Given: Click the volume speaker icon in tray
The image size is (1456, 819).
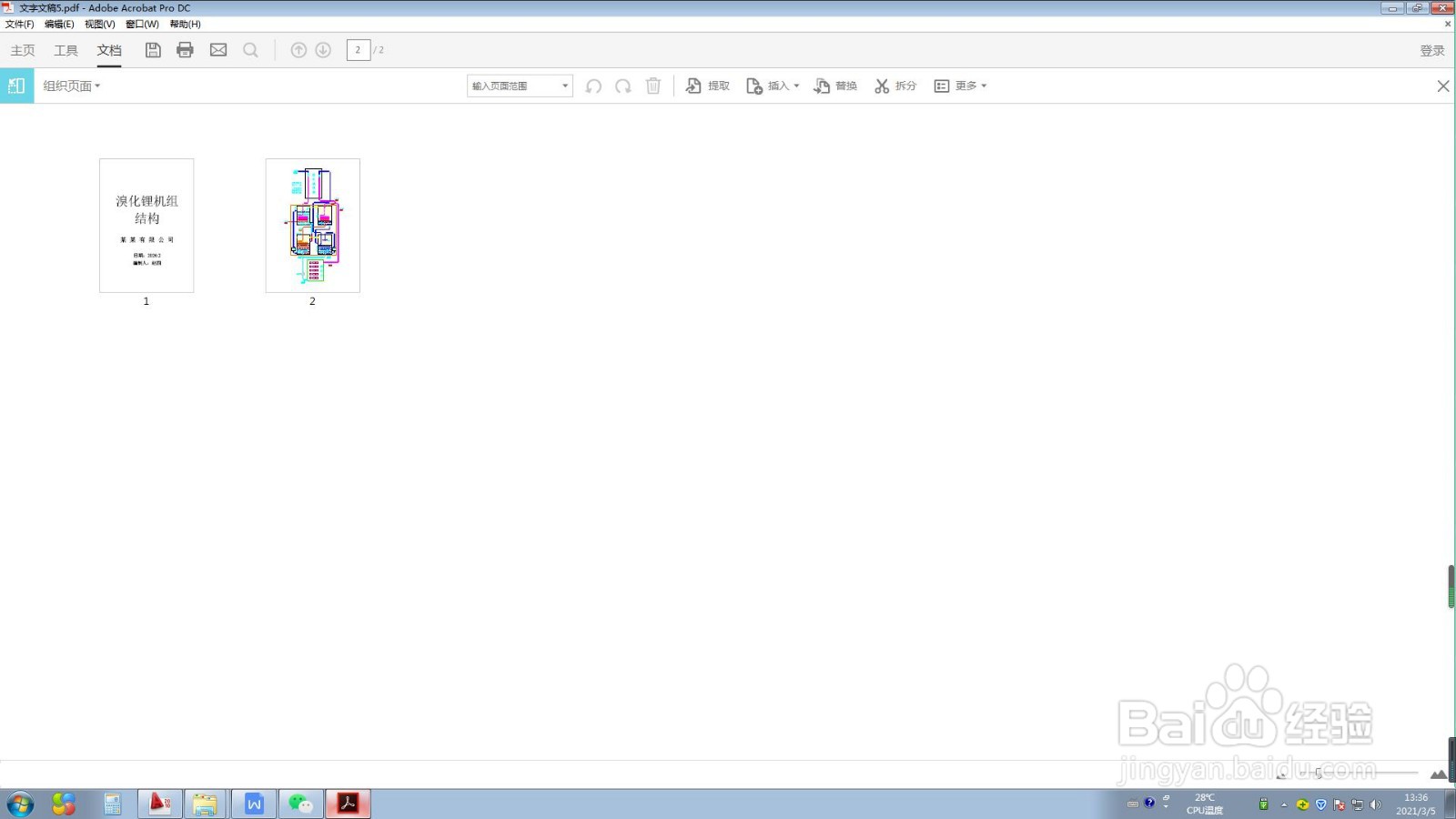Looking at the screenshot, I should click(x=1375, y=804).
